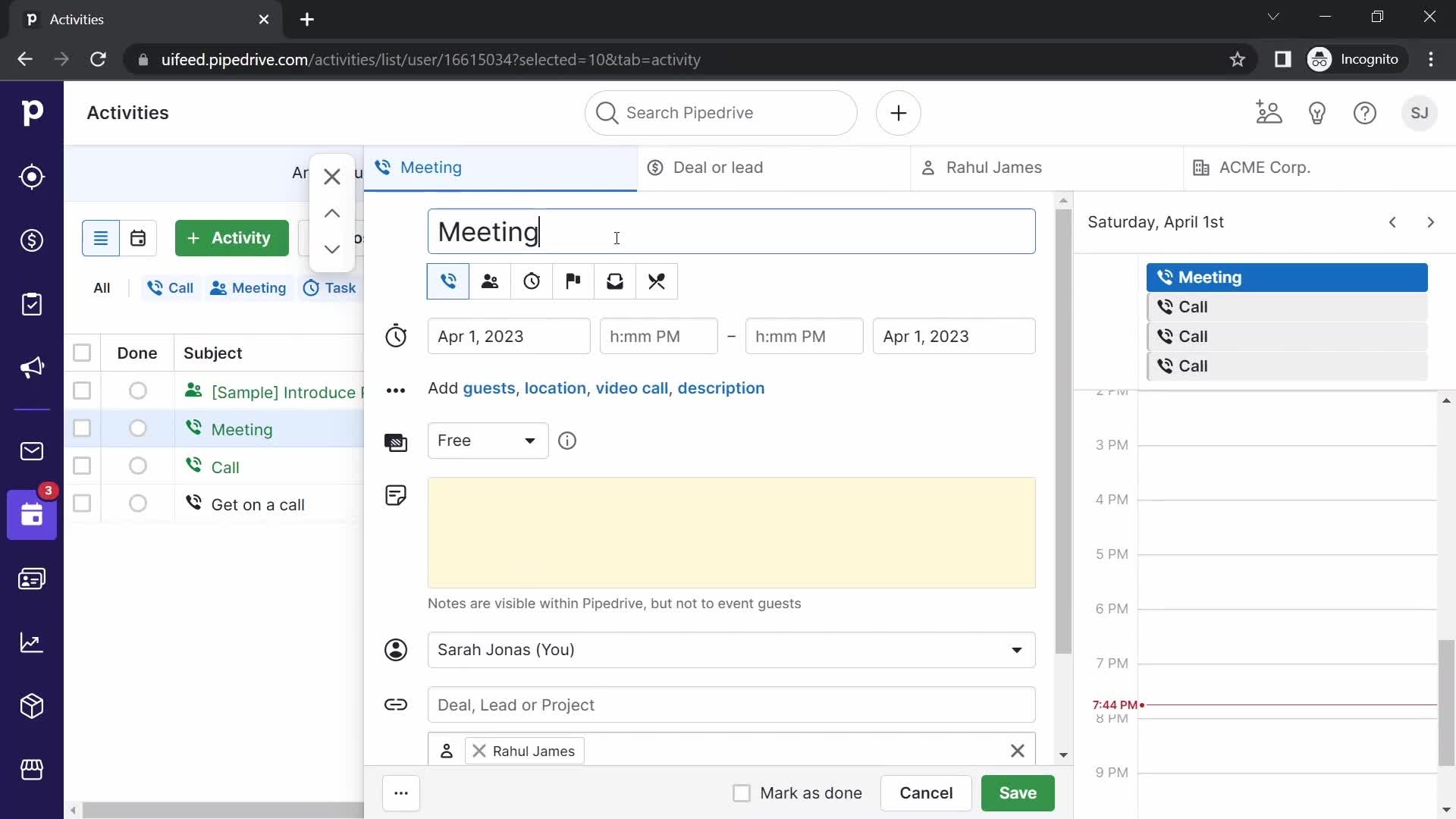The height and width of the screenshot is (819, 1456).
Task: Select the Task clock activity type icon
Action: 532,281
